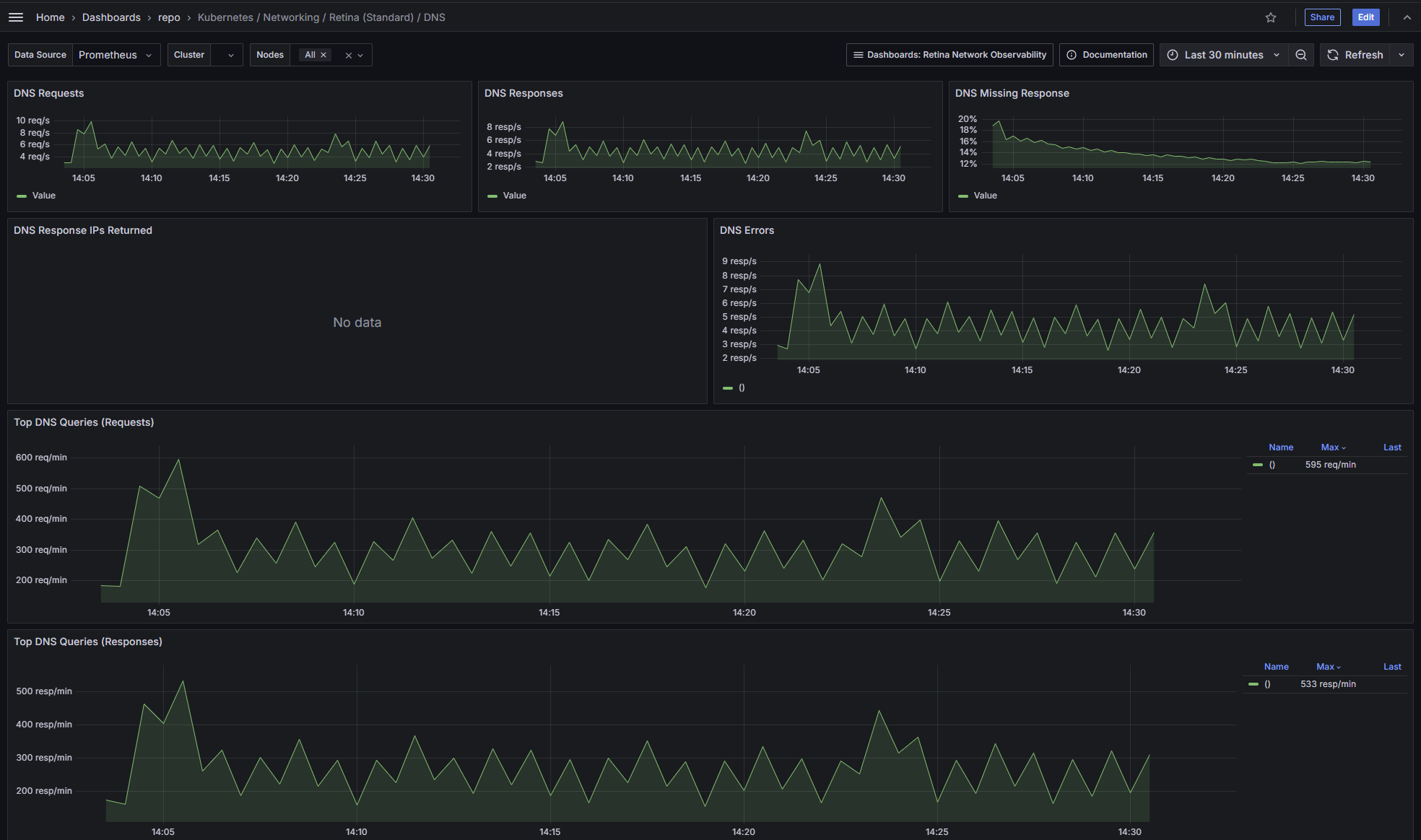Open the refresh interval dropdown arrow
This screenshot has width=1421, height=840.
click(1402, 55)
